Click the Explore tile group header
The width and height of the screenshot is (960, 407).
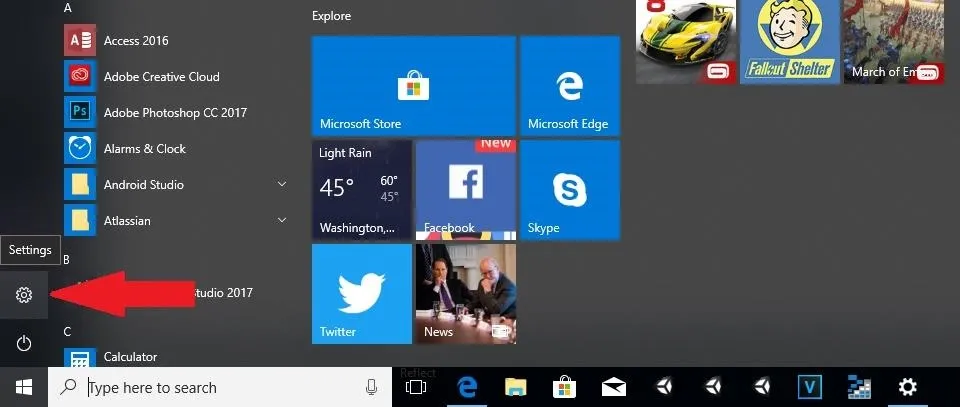pyautogui.click(x=332, y=16)
